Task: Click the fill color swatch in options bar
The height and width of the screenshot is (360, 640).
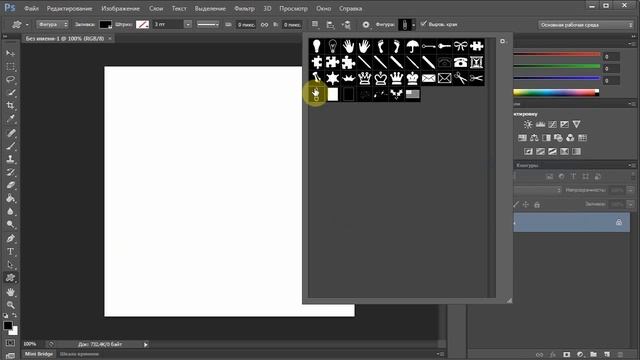Action: click(105, 24)
